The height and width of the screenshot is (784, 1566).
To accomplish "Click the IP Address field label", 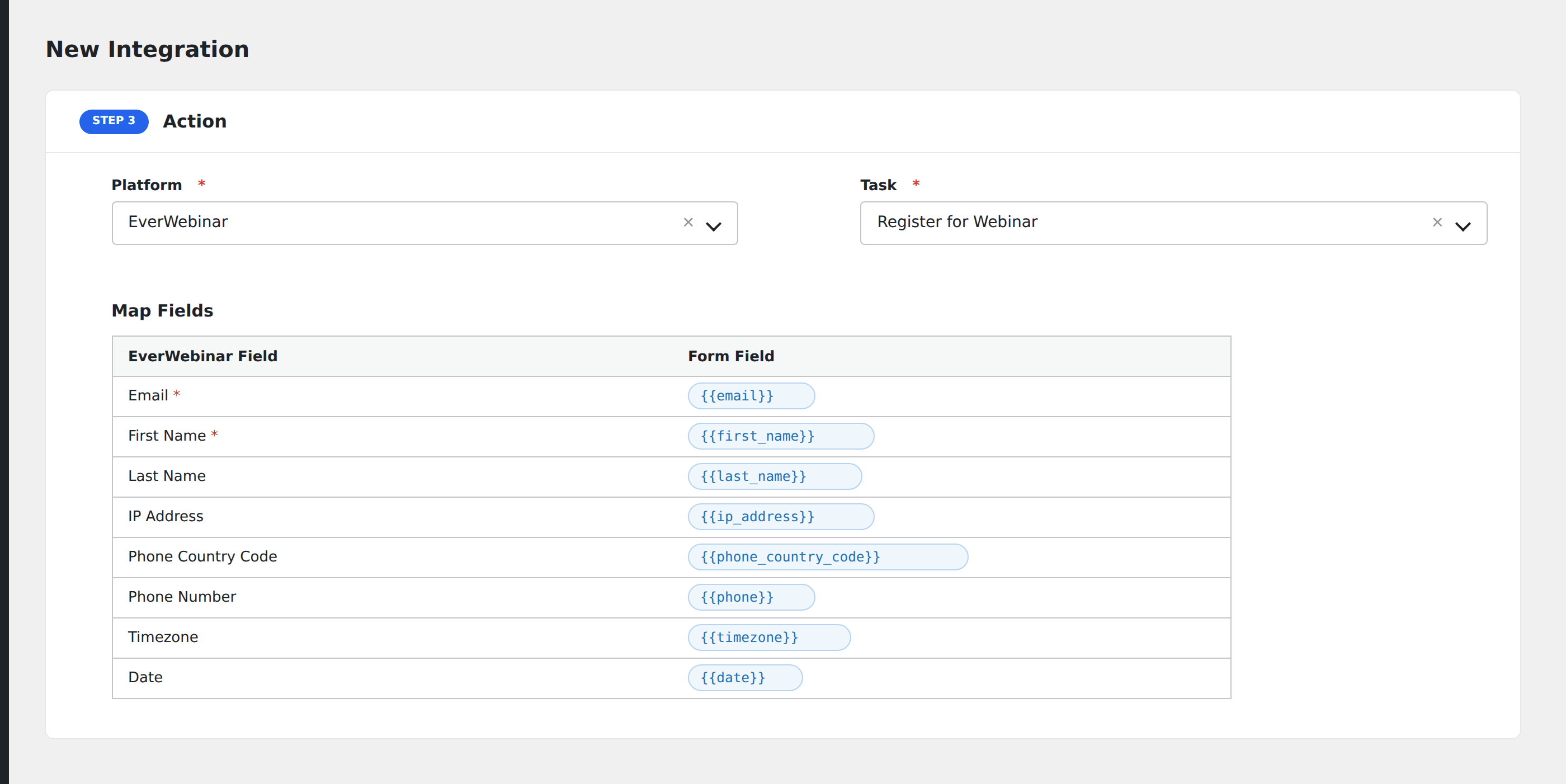I will [x=166, y=516].
